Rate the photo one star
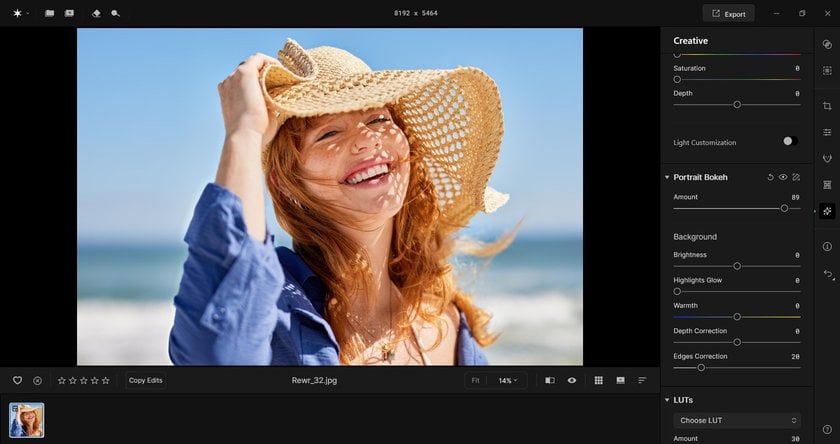 62,380
